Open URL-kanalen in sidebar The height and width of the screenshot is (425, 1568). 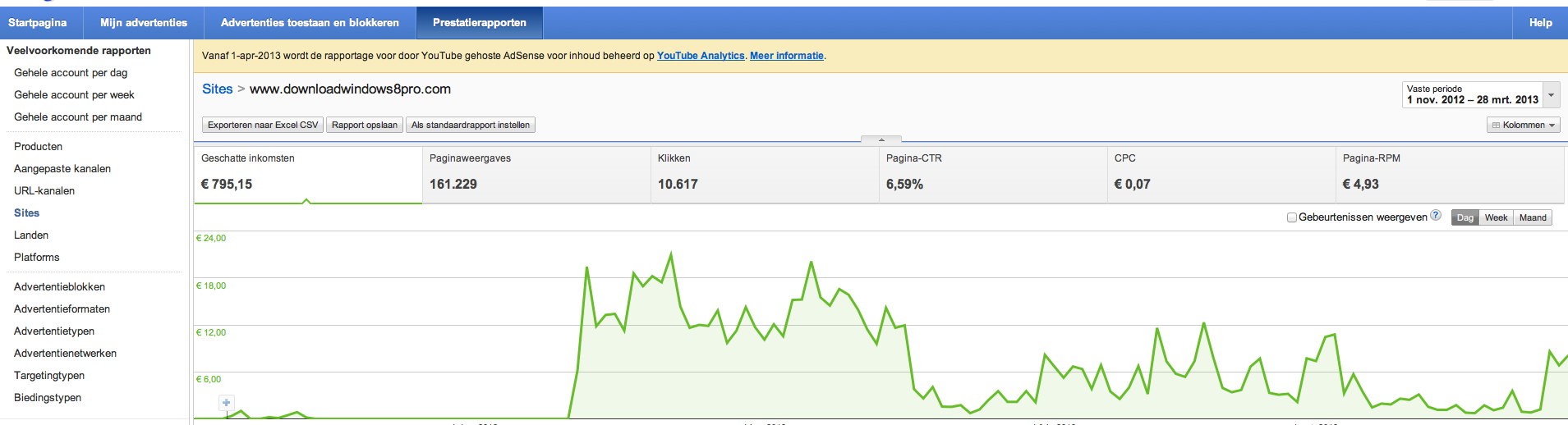pos(44,190)
